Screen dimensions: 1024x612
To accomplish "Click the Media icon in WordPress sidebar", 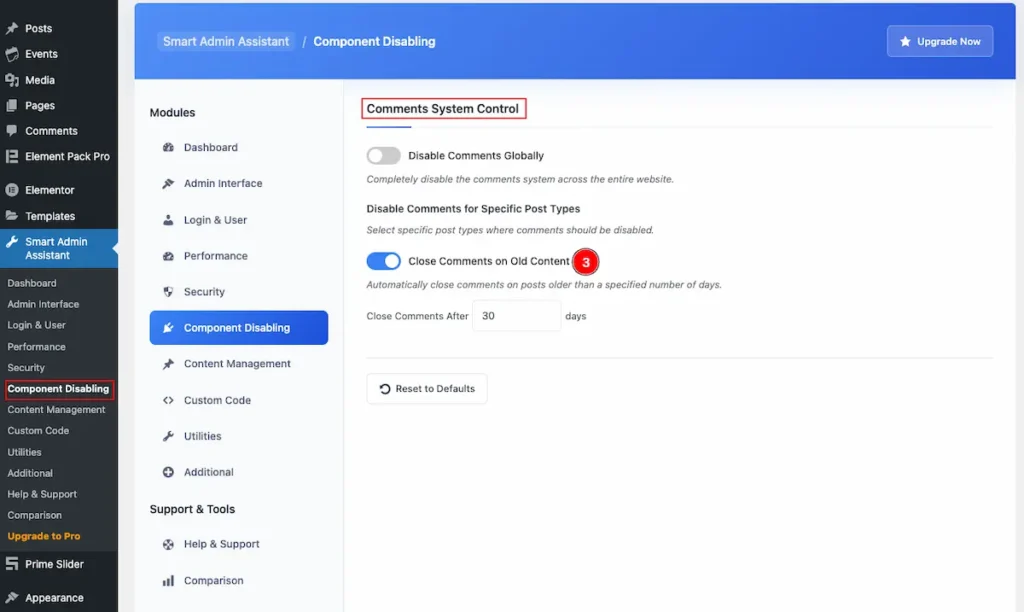I will point(12,80).
